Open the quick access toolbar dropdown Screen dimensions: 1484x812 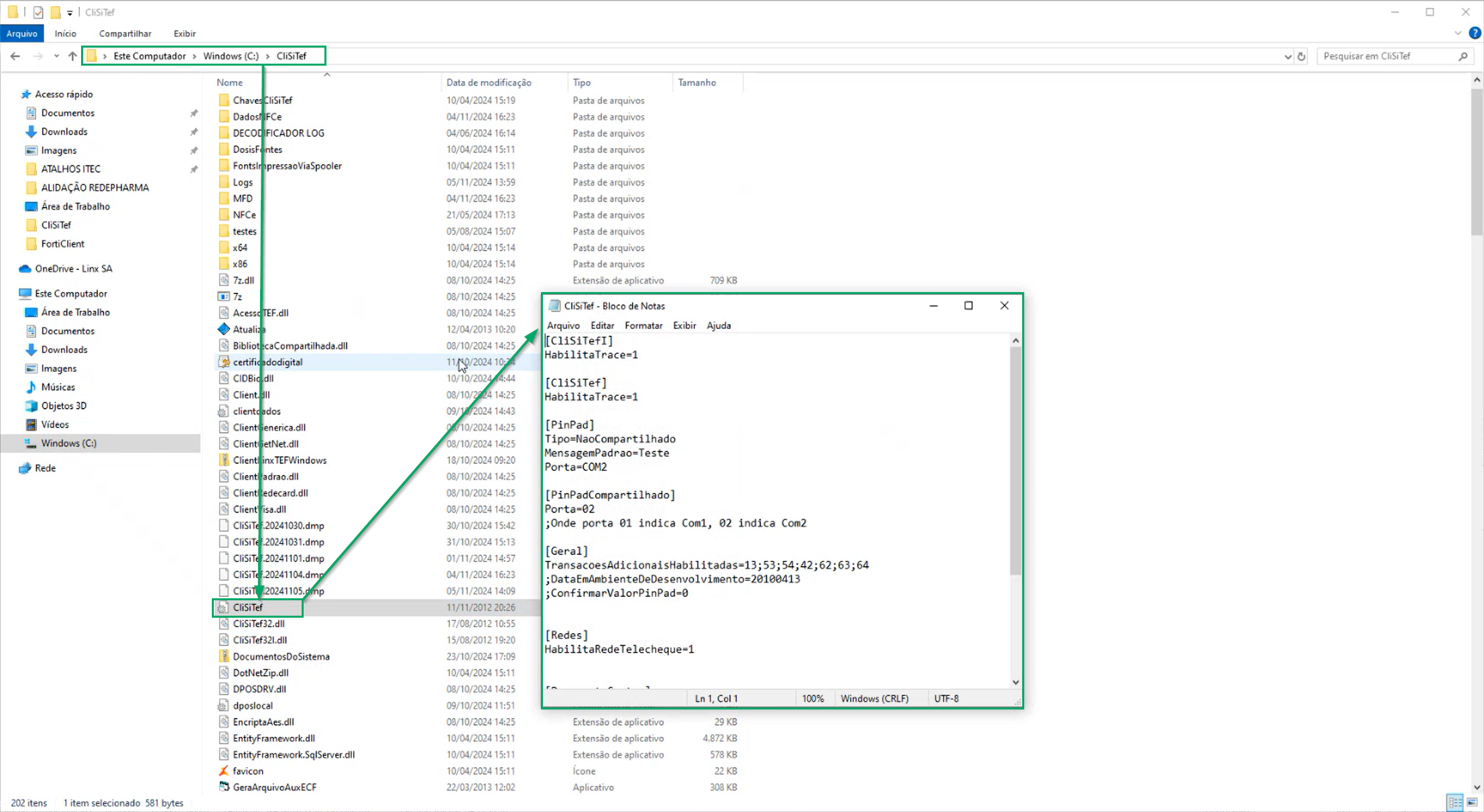click(70, 13)
